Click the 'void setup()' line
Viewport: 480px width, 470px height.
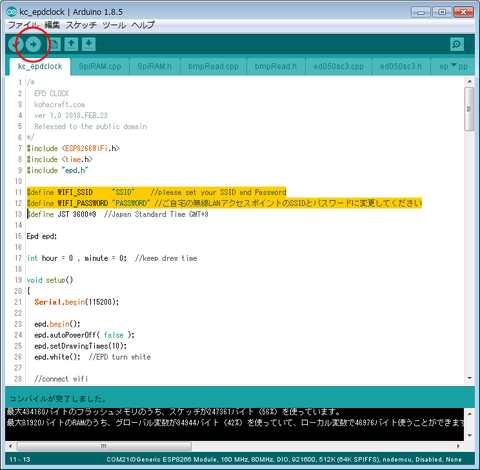(x=50, y=280)
